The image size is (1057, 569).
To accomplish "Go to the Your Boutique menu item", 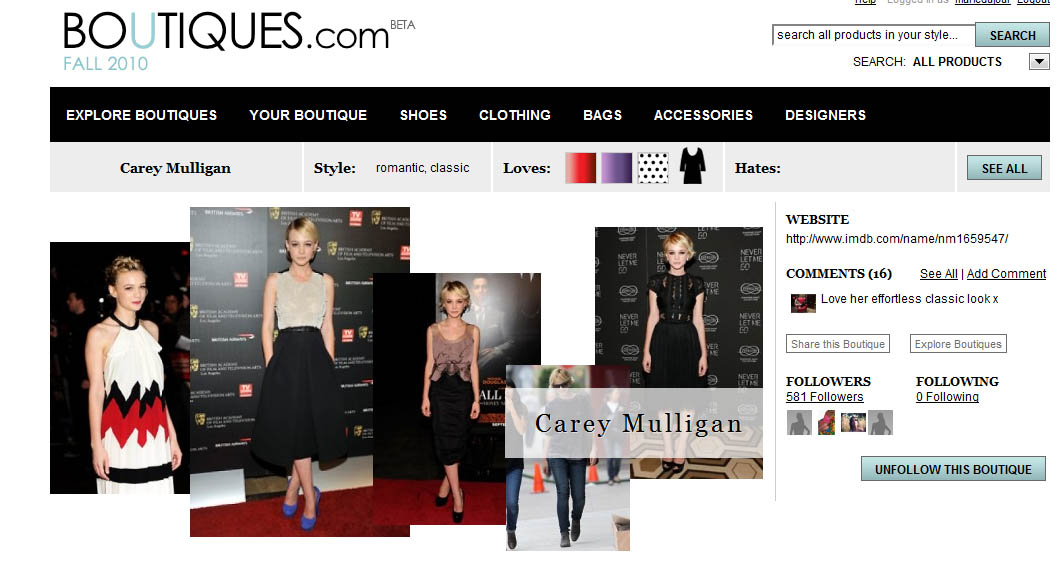I will [x=308, y=115].
